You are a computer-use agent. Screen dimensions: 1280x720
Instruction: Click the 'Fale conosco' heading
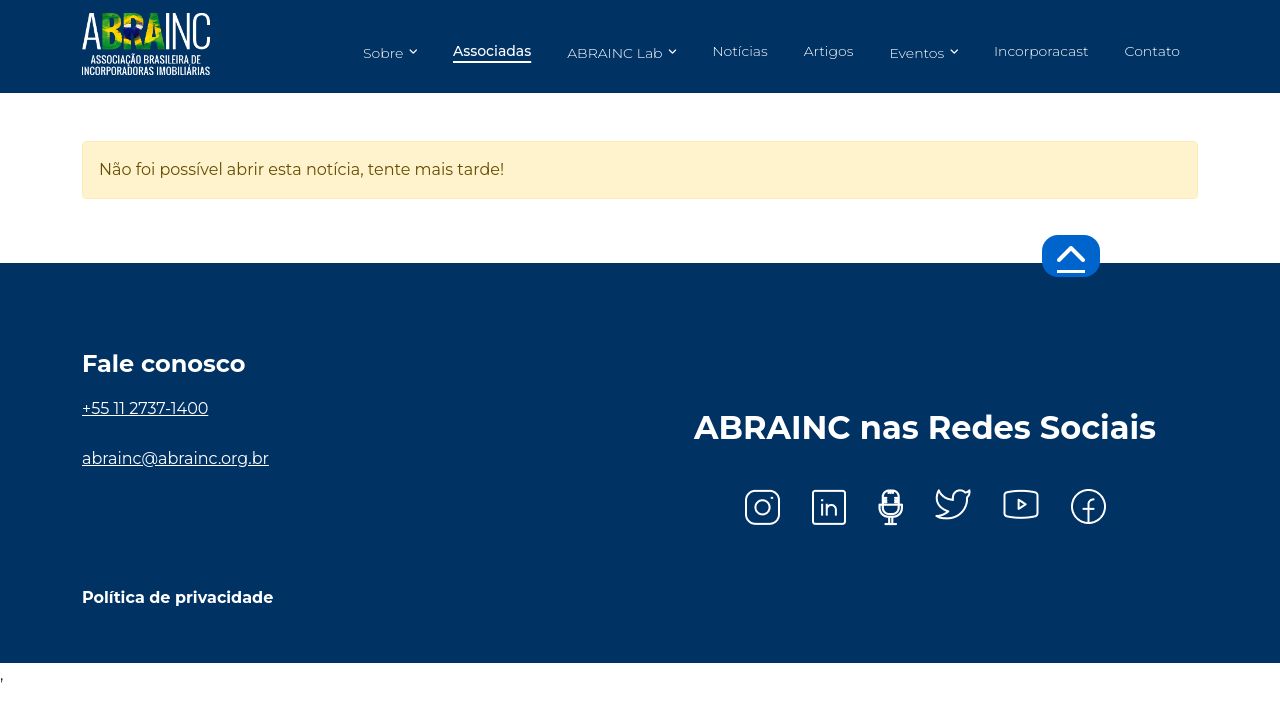click(x=164, y=364)
